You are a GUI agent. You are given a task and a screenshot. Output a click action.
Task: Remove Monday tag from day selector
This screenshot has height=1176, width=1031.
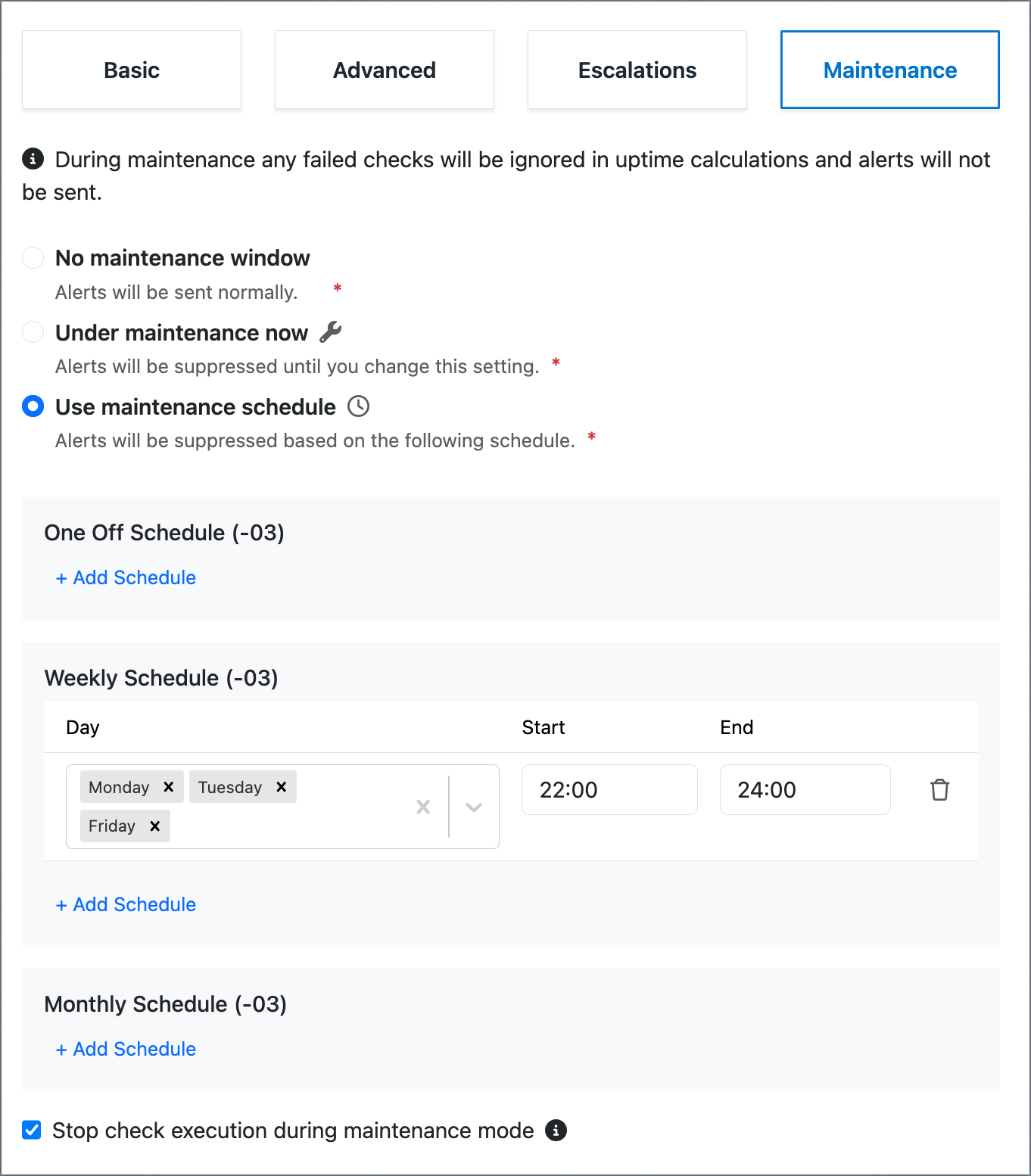[169, 787]
